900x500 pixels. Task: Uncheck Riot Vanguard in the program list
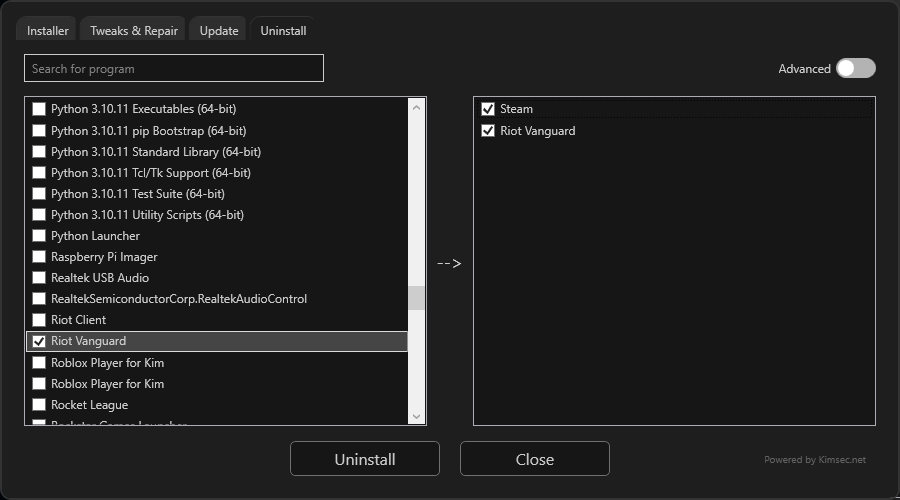click(x=39, y=341)
